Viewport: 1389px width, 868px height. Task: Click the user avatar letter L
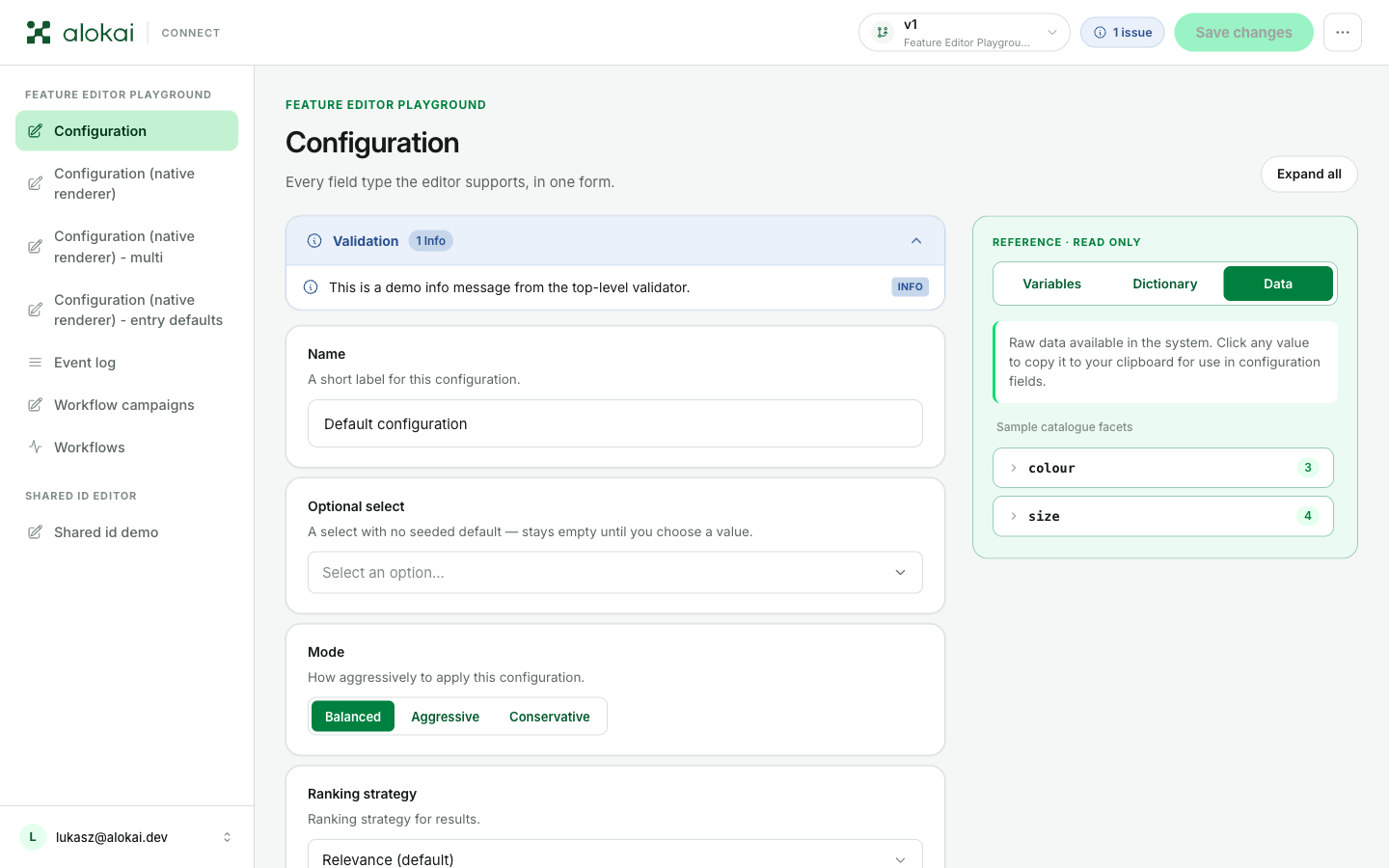pyautogui.click(x=33, y=837)
